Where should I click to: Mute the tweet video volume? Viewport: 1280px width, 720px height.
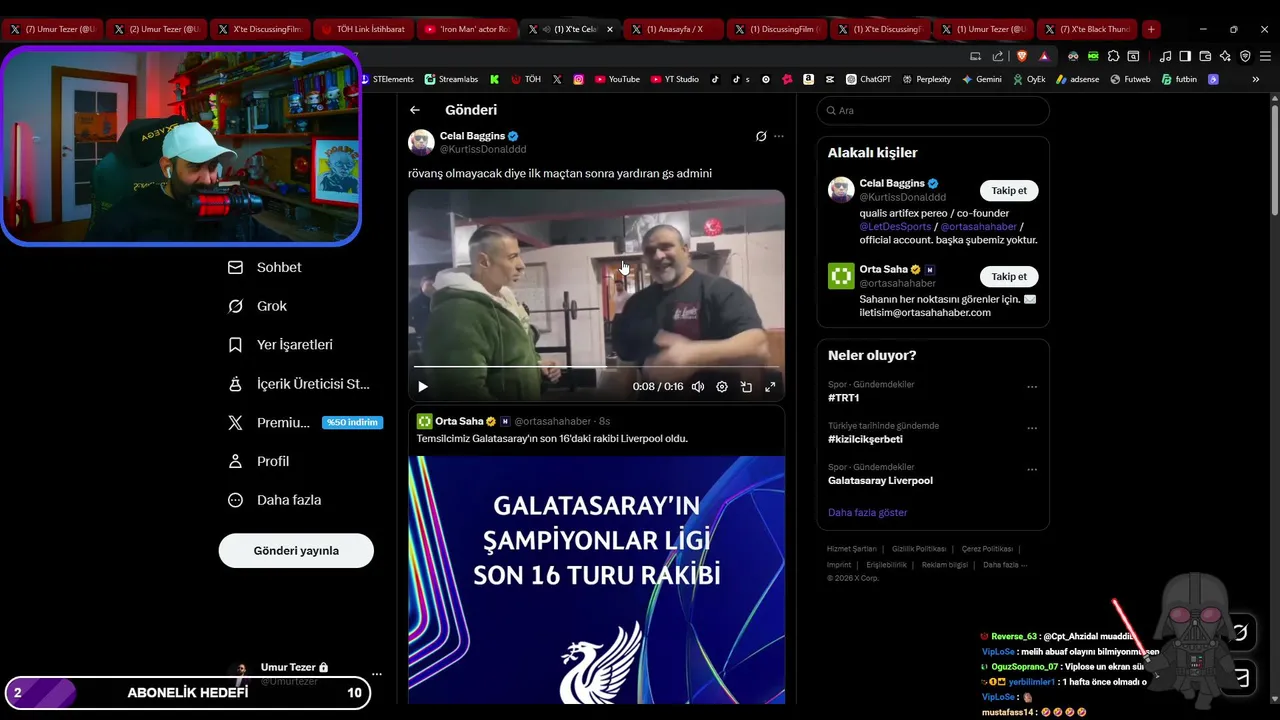pos(698,387)
